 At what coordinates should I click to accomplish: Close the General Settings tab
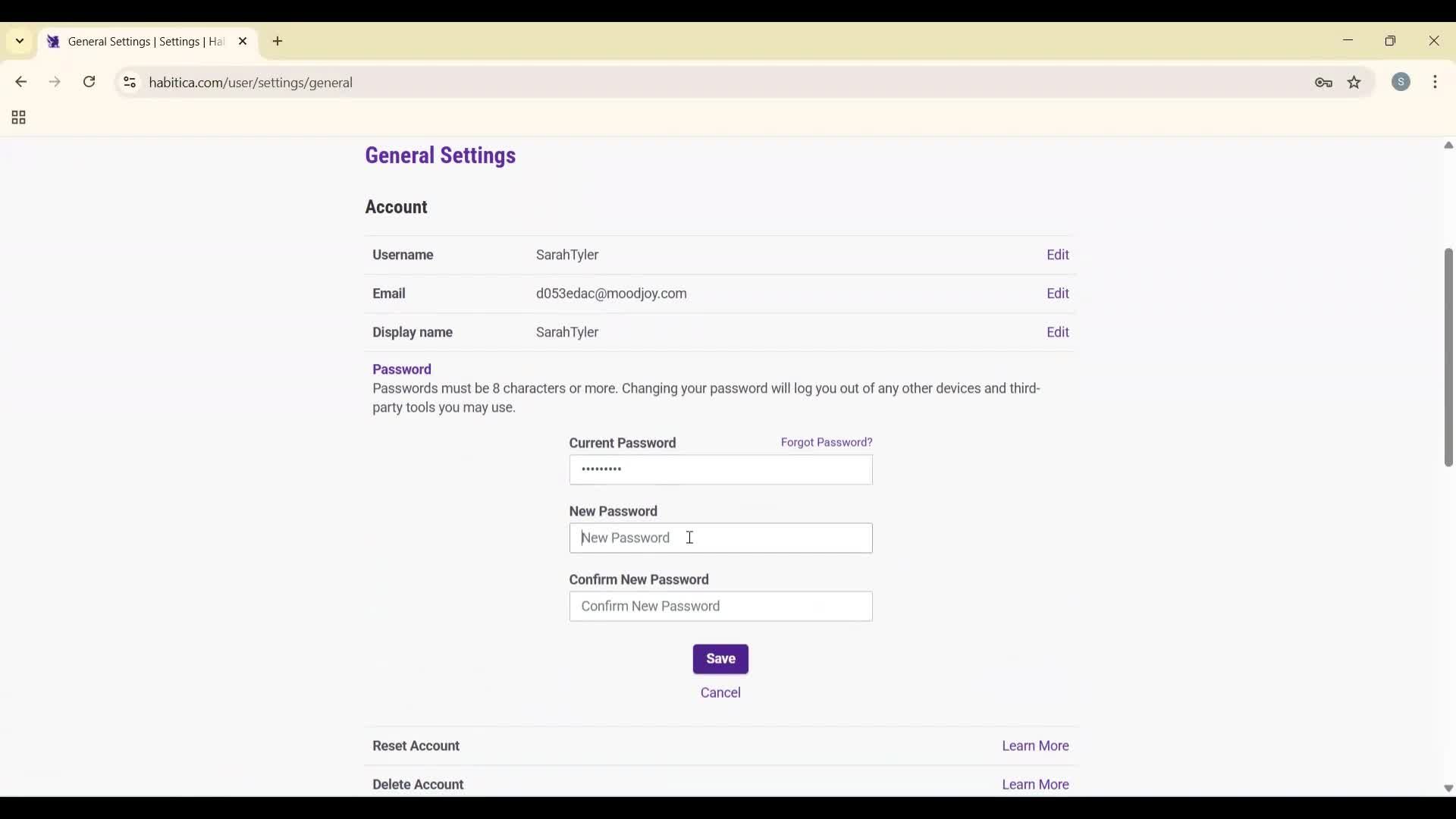point(243,41)
